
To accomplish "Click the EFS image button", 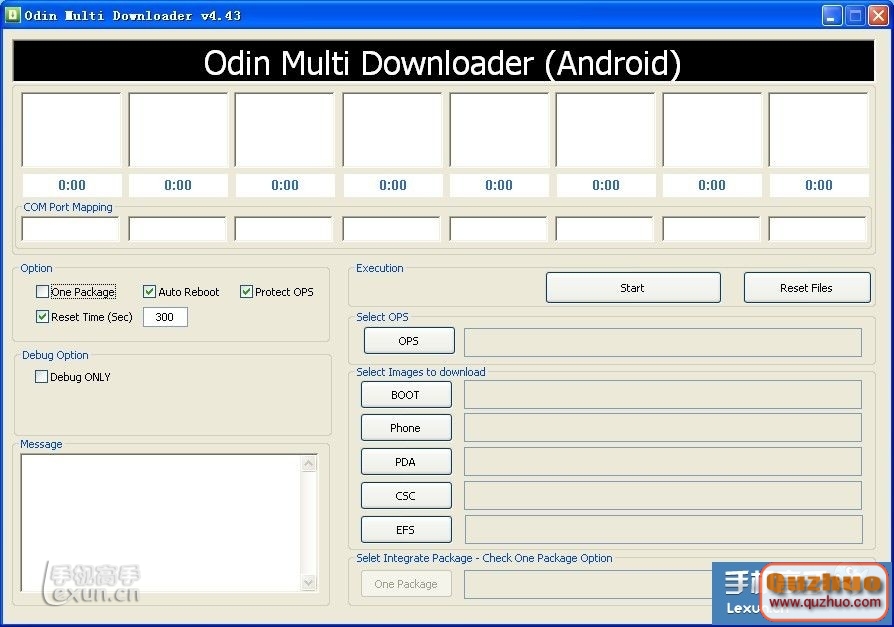I will point(406,530).
